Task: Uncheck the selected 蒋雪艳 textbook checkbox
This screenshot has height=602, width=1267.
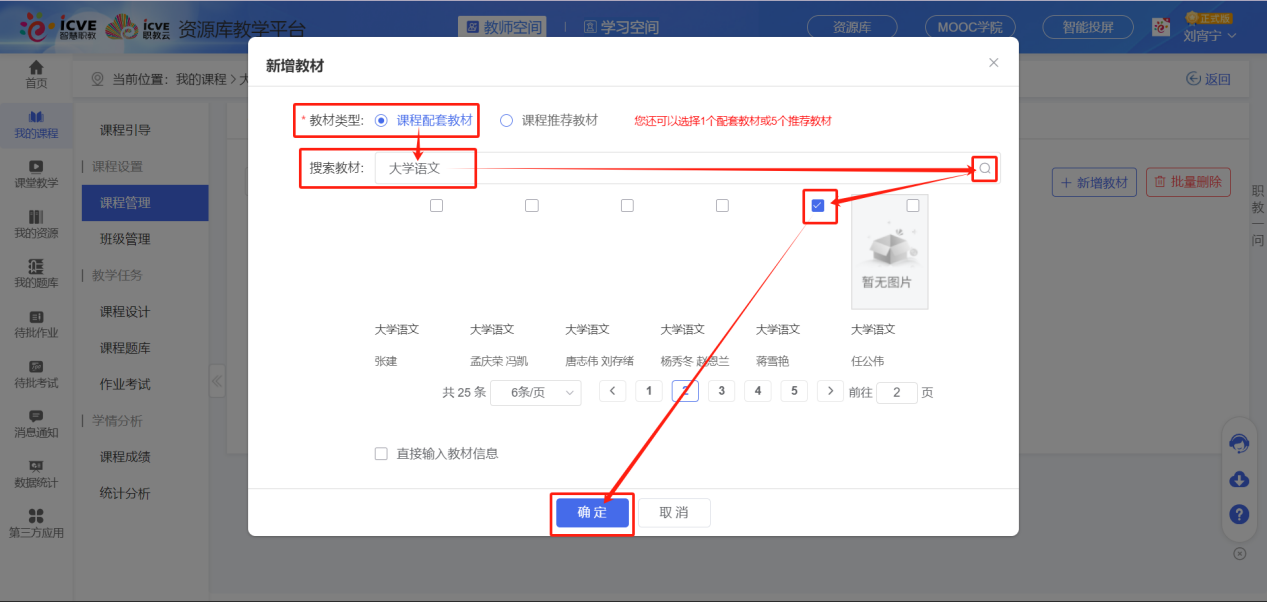Action: (x=818, y=205)
